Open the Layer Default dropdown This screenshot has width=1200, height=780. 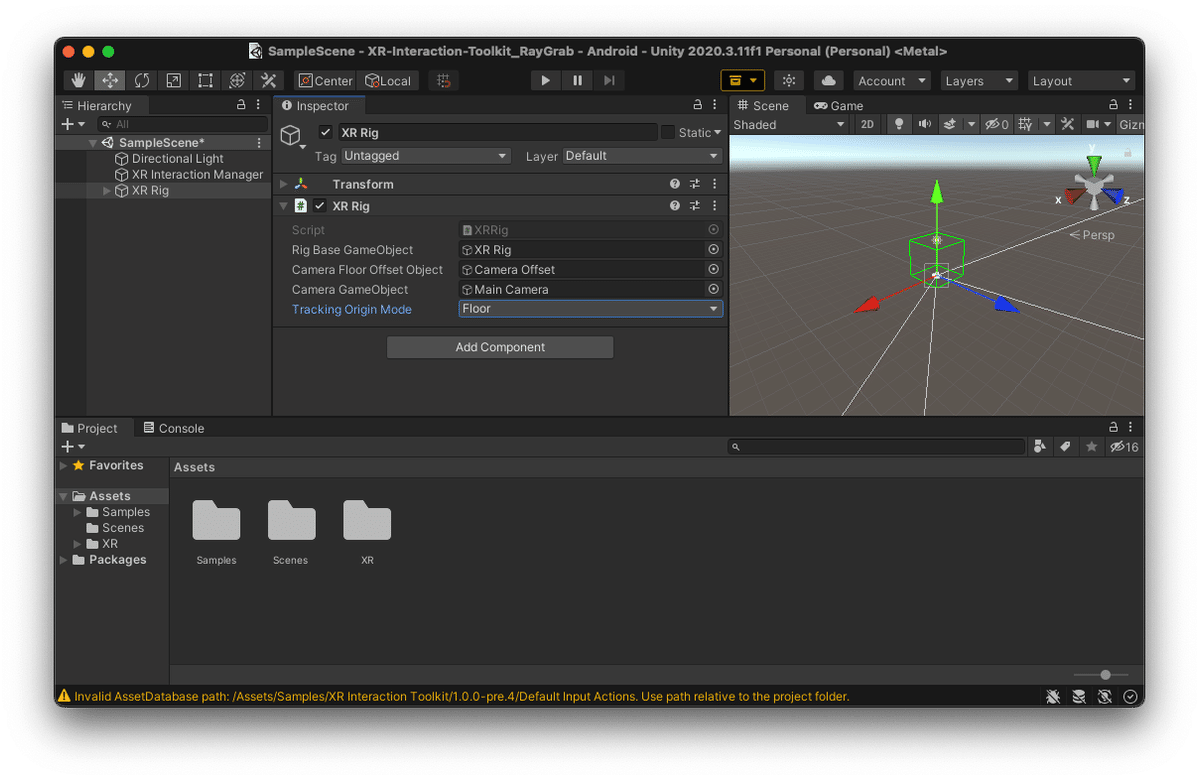tap(642, 156)
